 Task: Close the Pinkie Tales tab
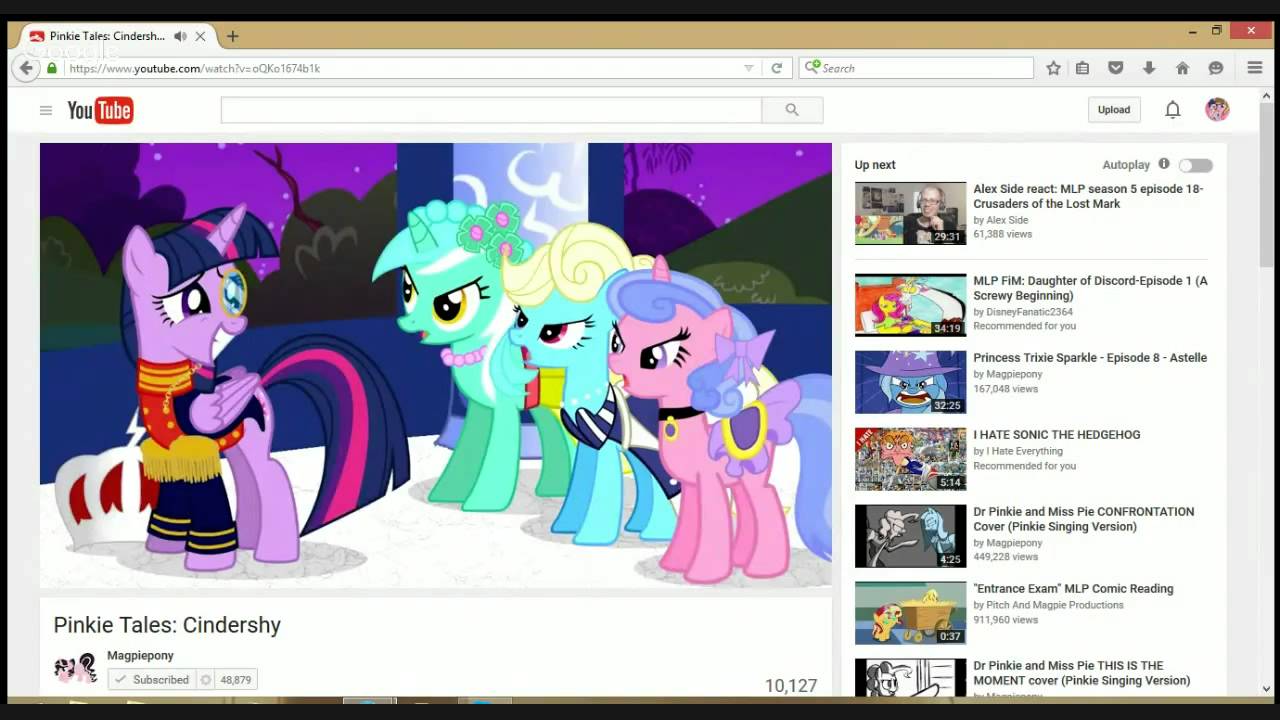pos(200,36)
